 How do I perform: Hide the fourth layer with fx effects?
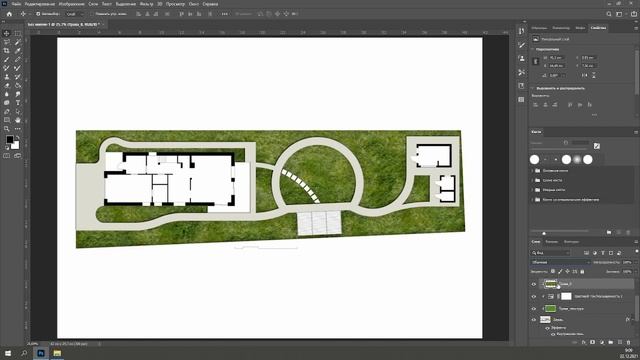(533, 320)
